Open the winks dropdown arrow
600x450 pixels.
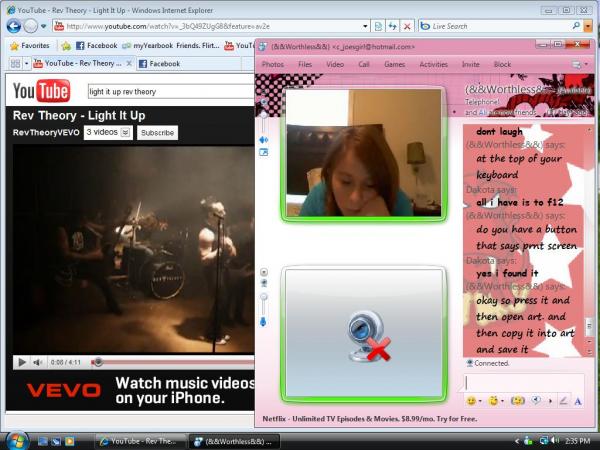tap(502, 401)
